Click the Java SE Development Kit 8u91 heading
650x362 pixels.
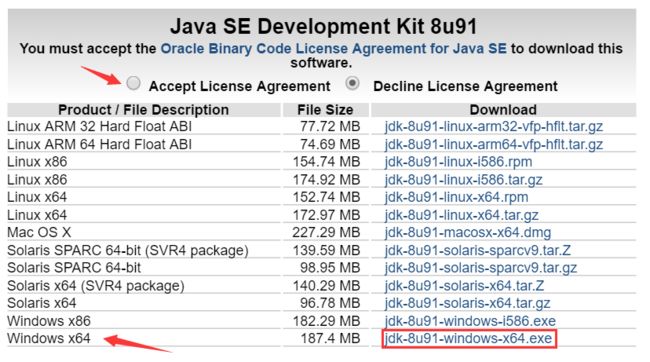pos(324,26)
